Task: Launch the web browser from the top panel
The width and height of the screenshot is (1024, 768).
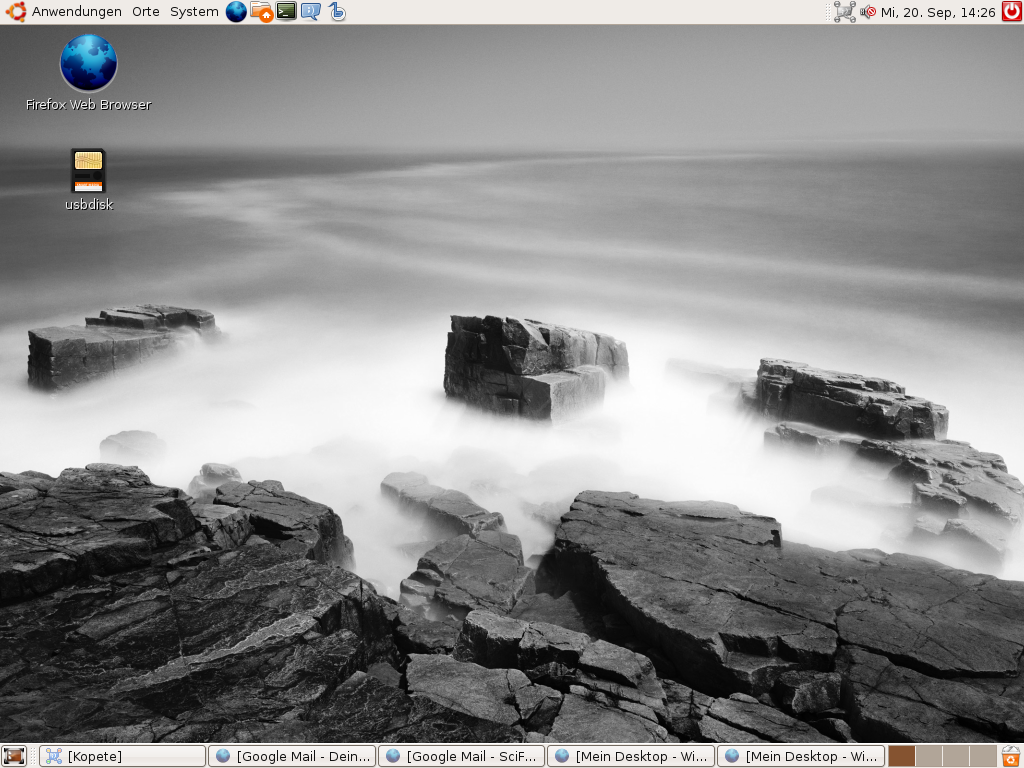Action: pyautogui.click(x=236, y=12)
